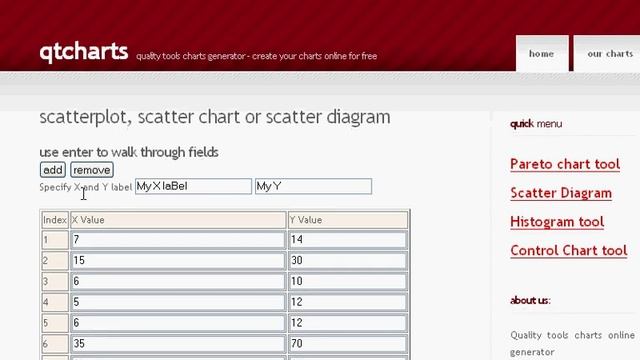Click X Value field in row 6 containing 35
The width and height of the screenshot is (640, 360).
point(178,344)
